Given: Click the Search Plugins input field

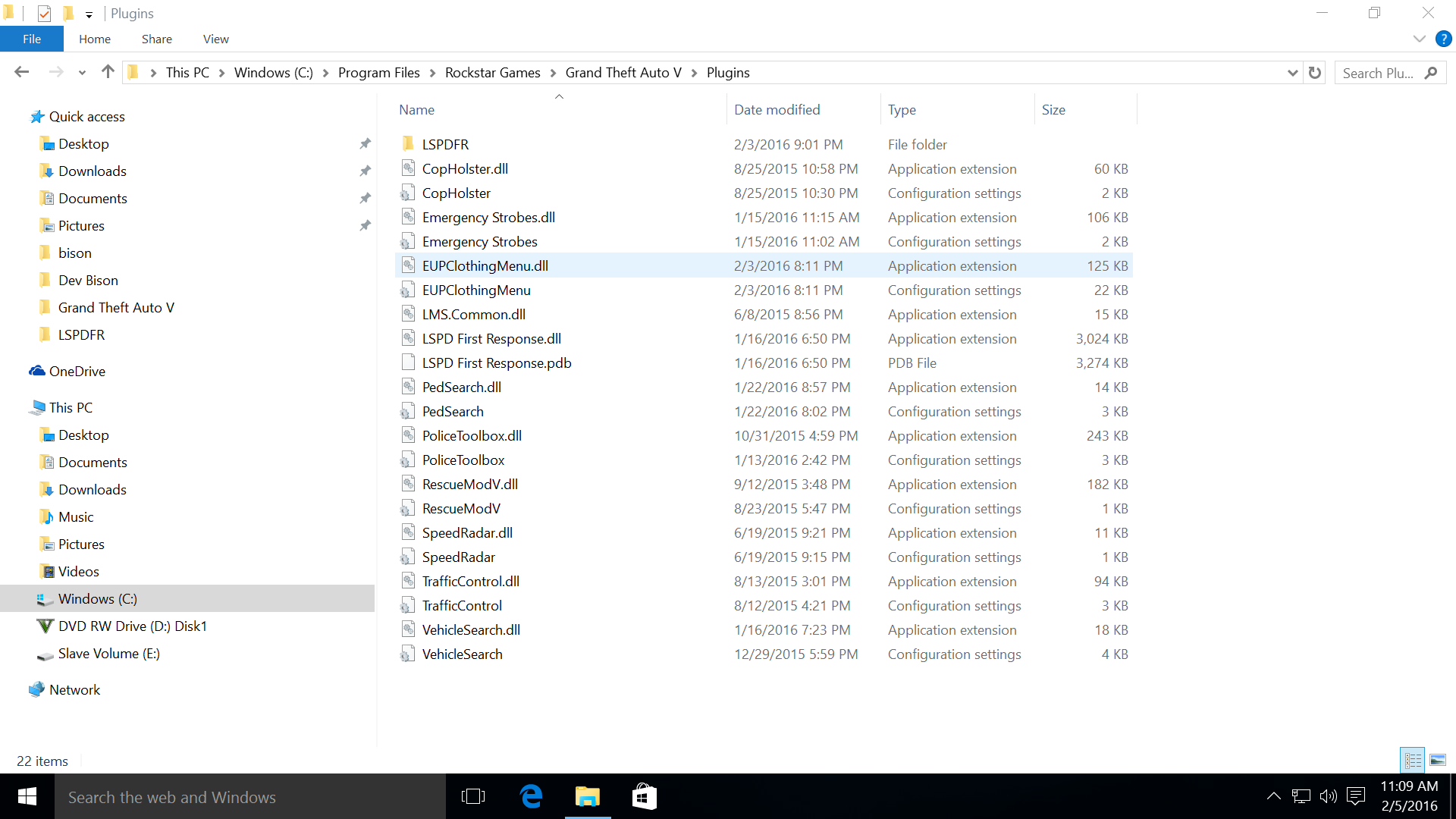Looking at the screenshot, I should click(1378, 73).
